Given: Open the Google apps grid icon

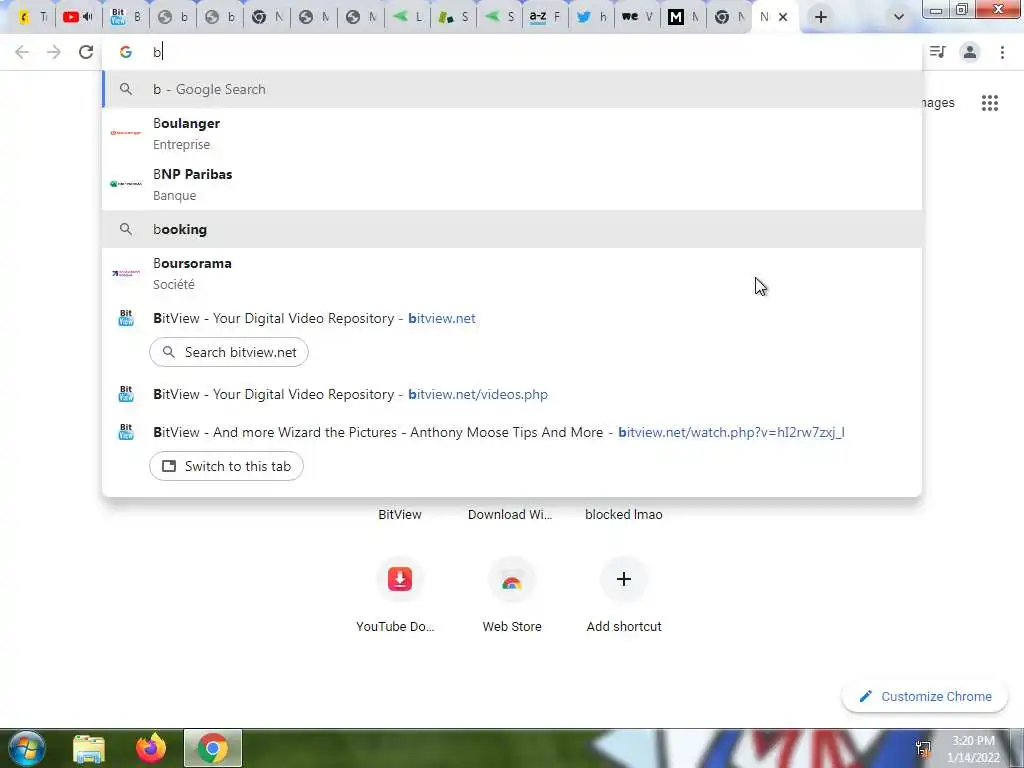Looking at the screenshot, I should pos(989,103).
